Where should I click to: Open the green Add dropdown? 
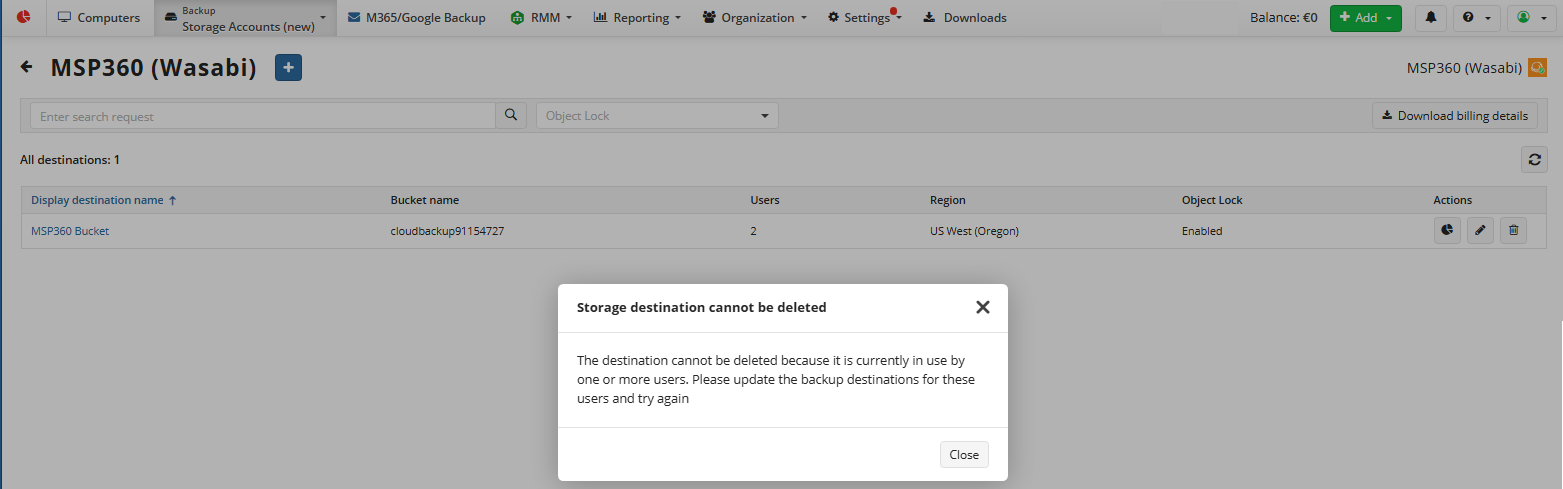1365,18
